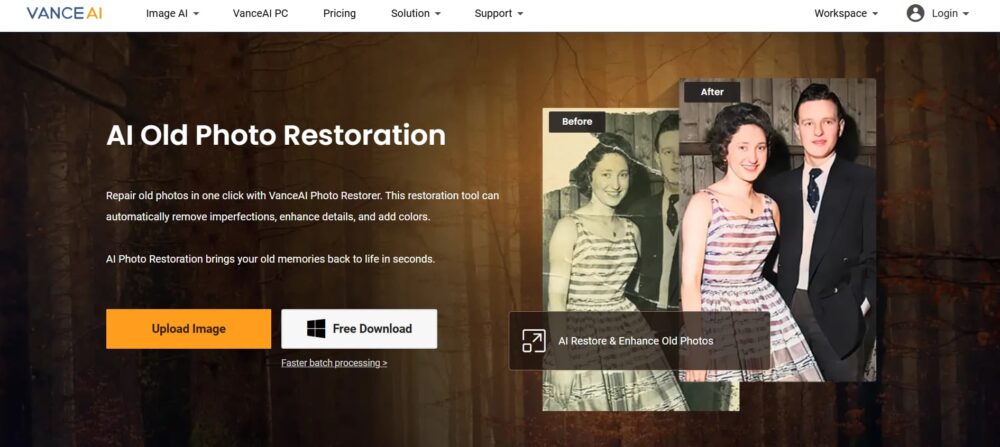This screenshot has width=1000, height=447.
Task: Select the black-and-white Before photo
Action: pos(600,250)
